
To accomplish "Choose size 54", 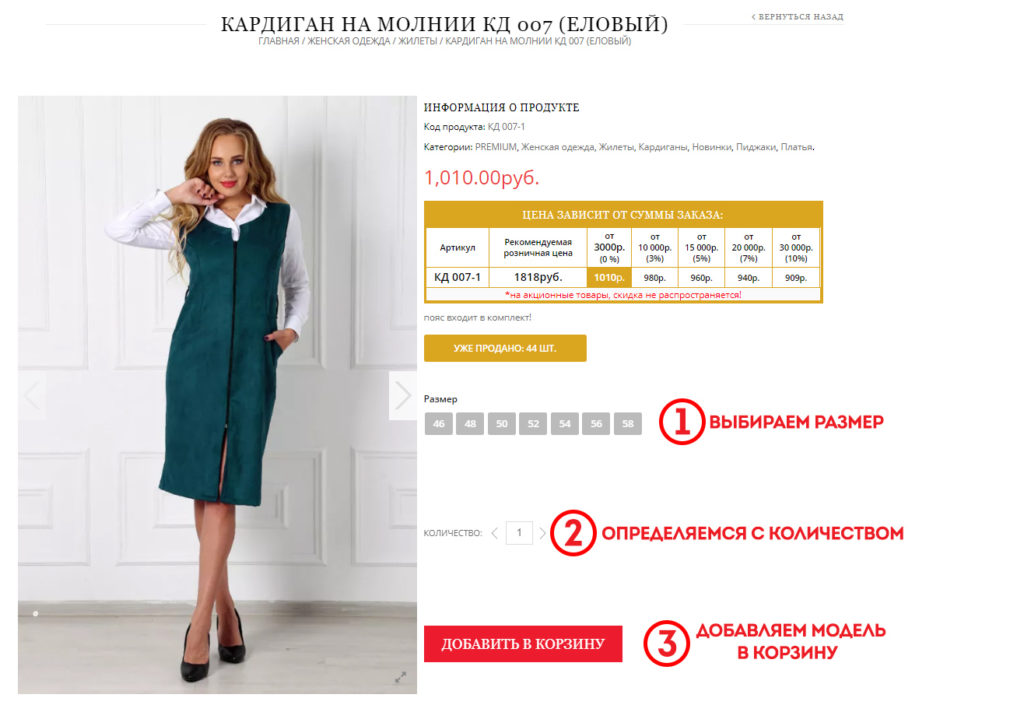I will (565, 424).
